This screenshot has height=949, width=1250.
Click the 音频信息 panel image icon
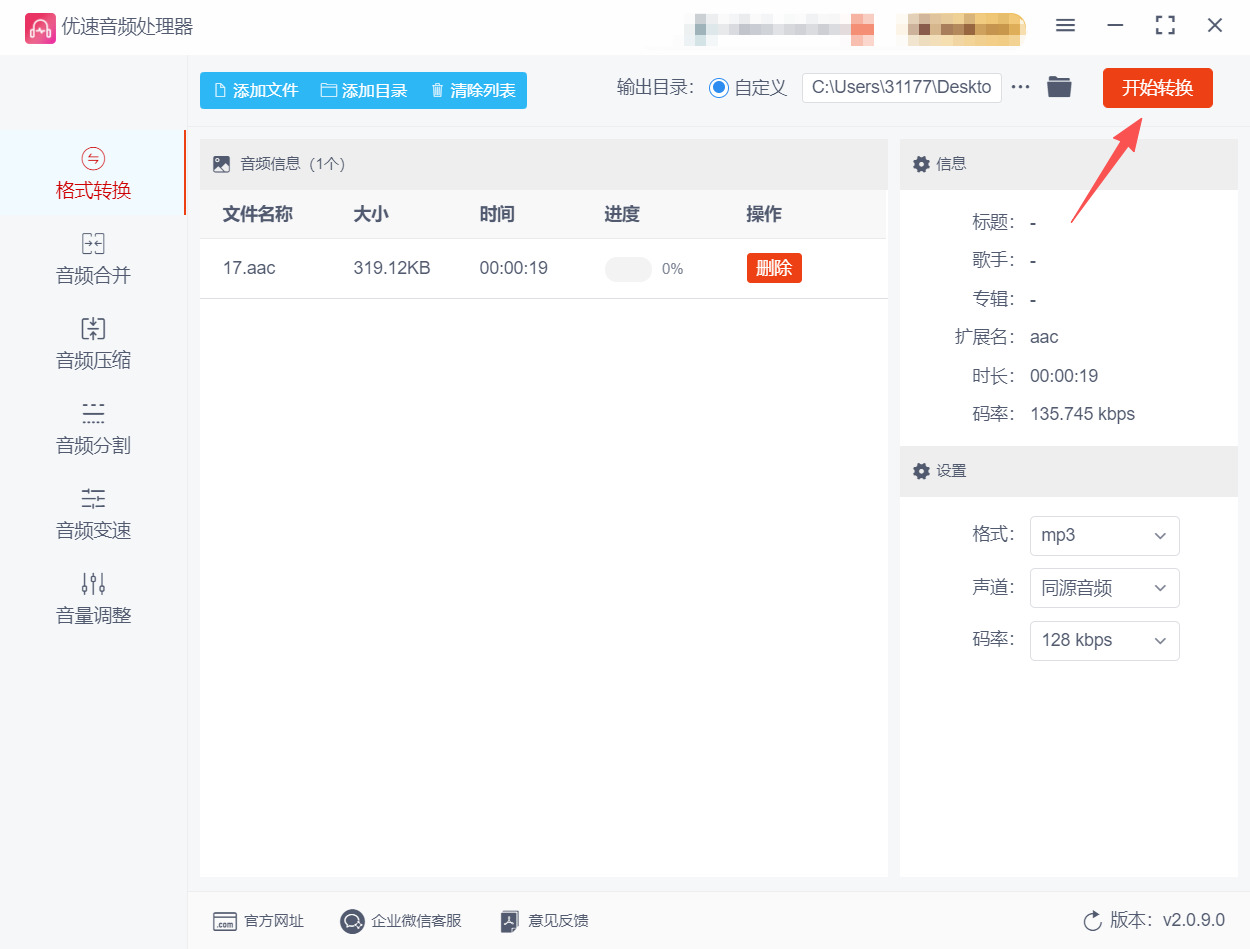click(222, 164)
